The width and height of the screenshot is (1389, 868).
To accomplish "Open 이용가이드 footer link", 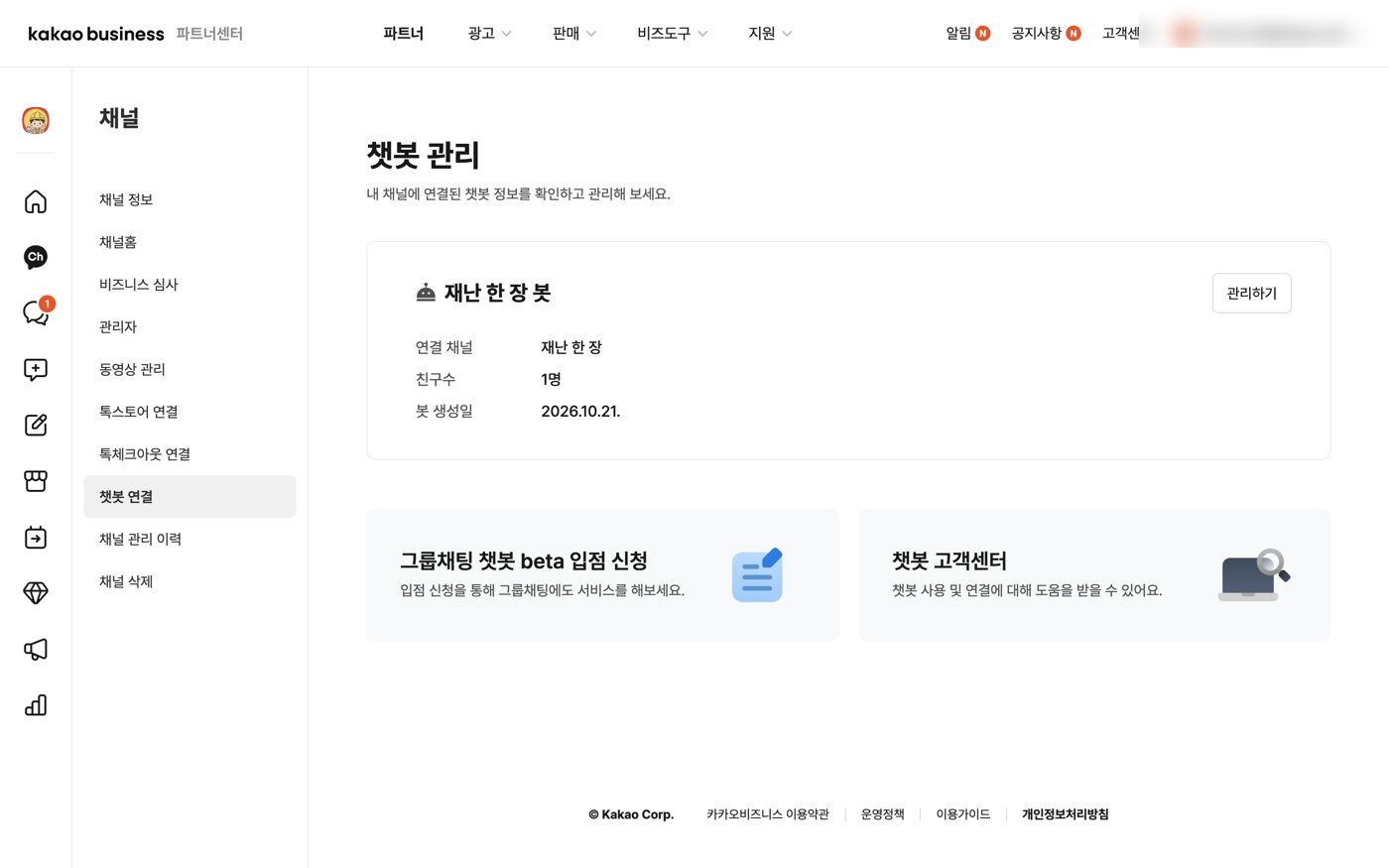I will [963, 814].
